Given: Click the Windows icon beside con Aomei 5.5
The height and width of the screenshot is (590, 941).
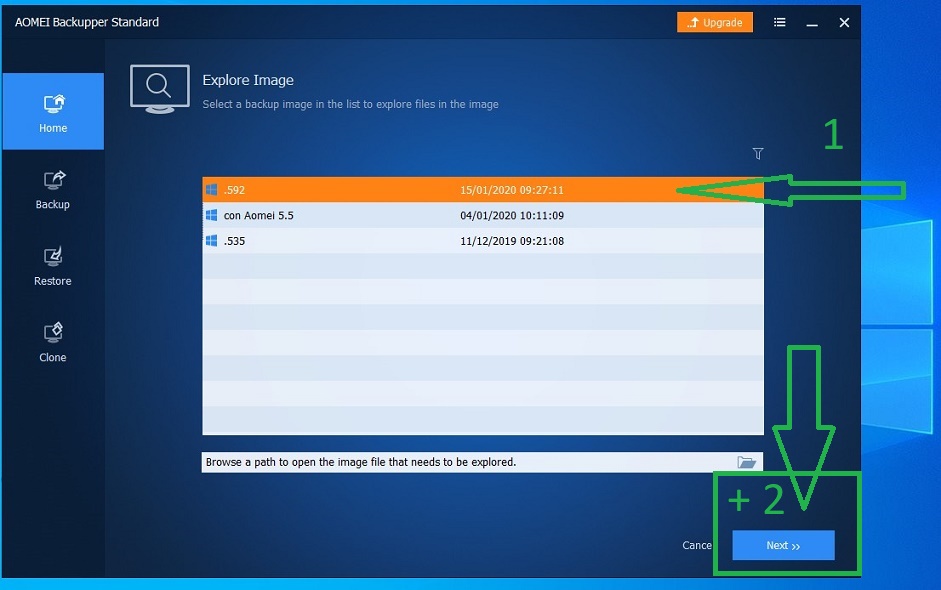Looking at the screenshot, I should [x=211, y=215].
